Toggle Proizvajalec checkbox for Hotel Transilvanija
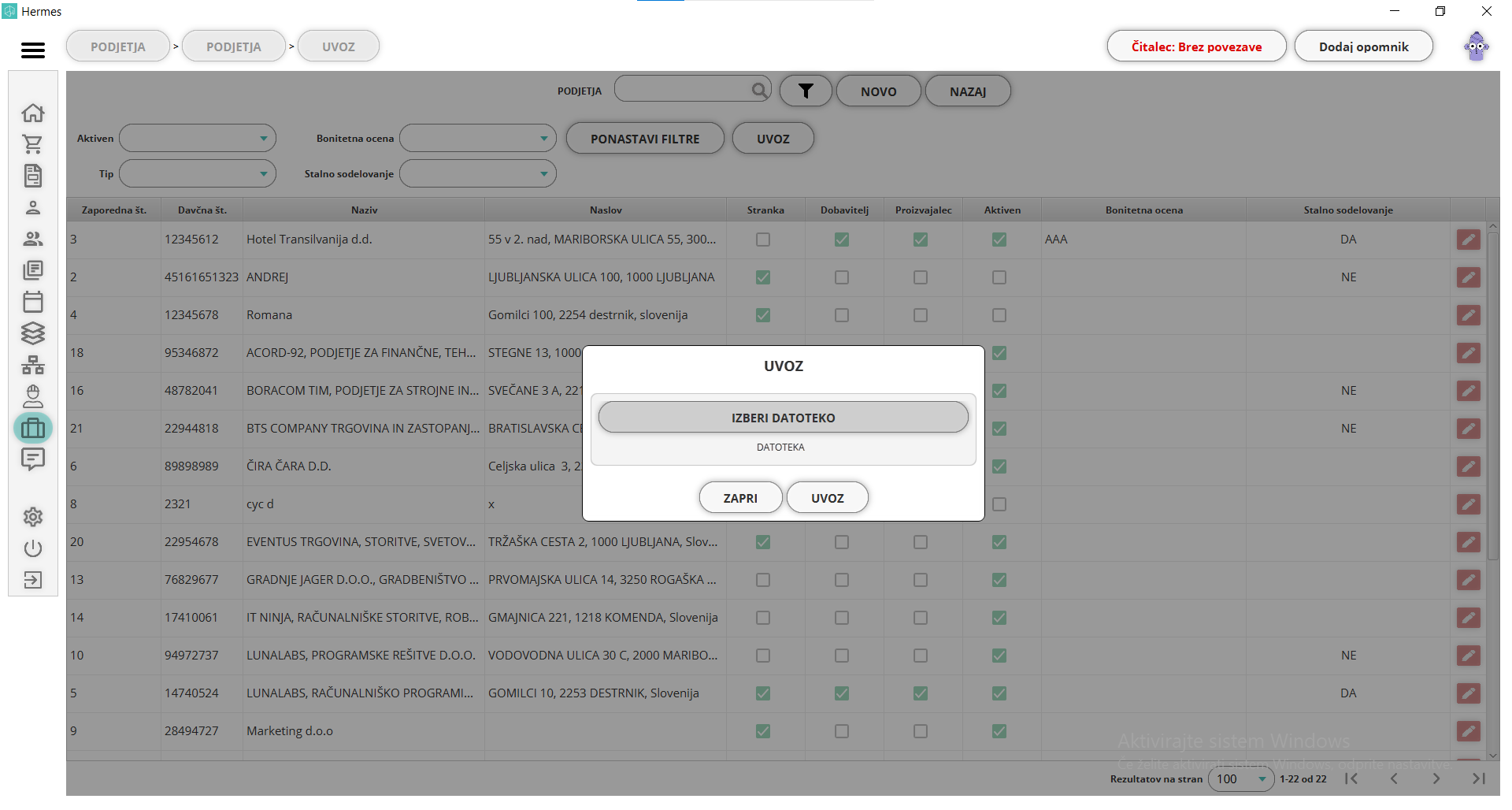This screenshot has height=810, width=1512. pyautogui.click(x=921, y=240)
